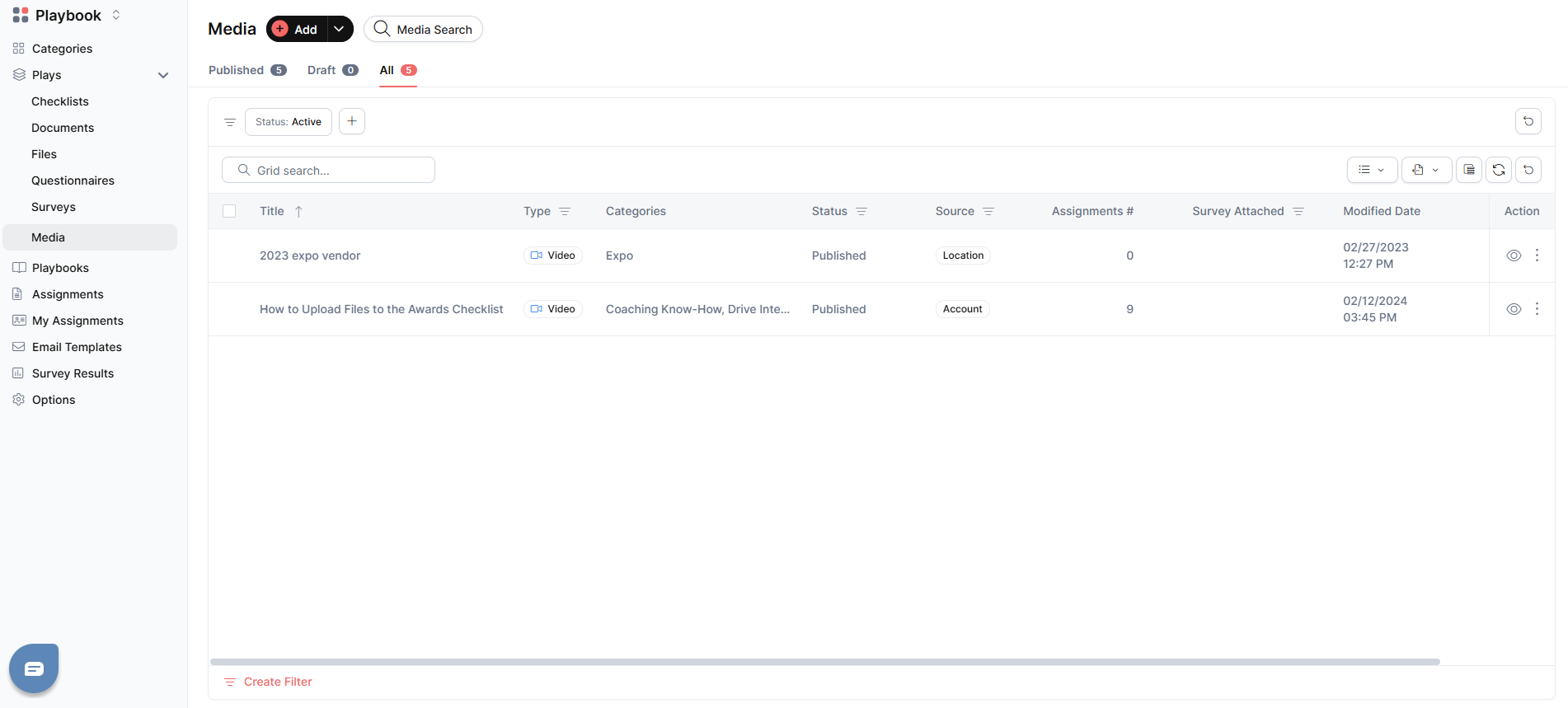The width and height of the screenshot is (1568, 708).
Task: Sort by the Modified Date column header
Action: point(1382,211)
